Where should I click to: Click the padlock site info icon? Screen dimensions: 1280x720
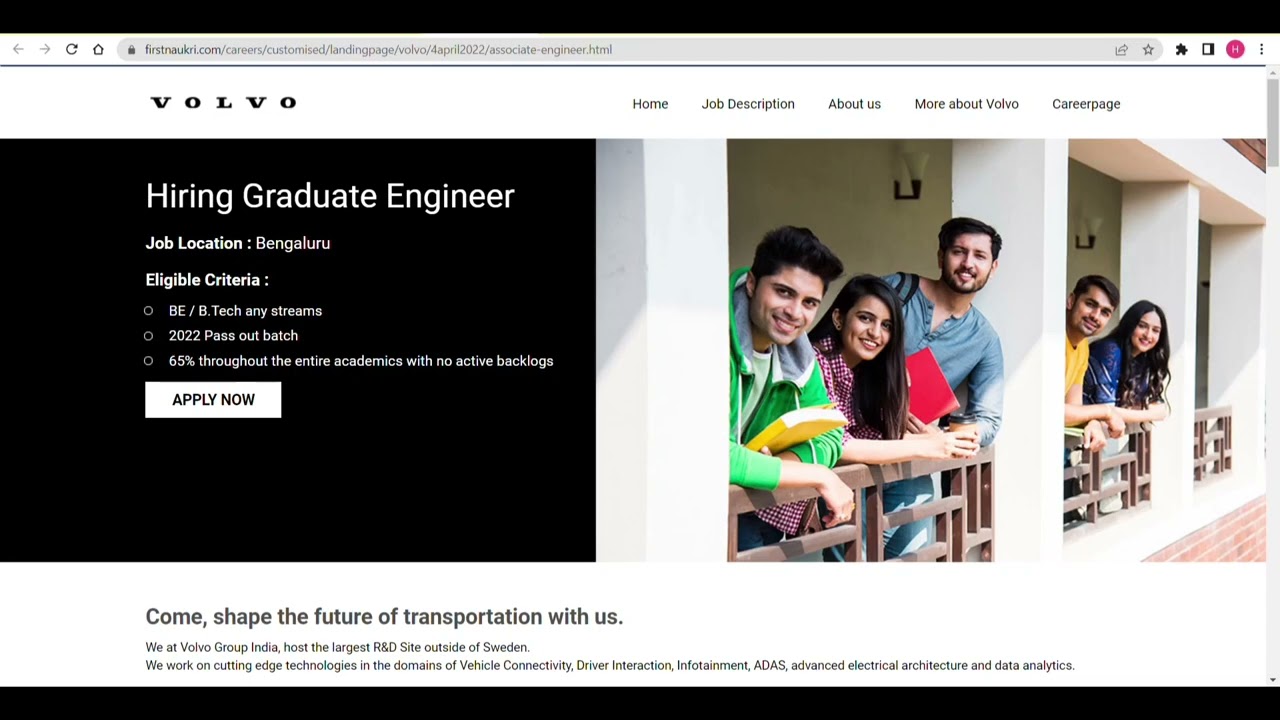click(x=131, y=49)
